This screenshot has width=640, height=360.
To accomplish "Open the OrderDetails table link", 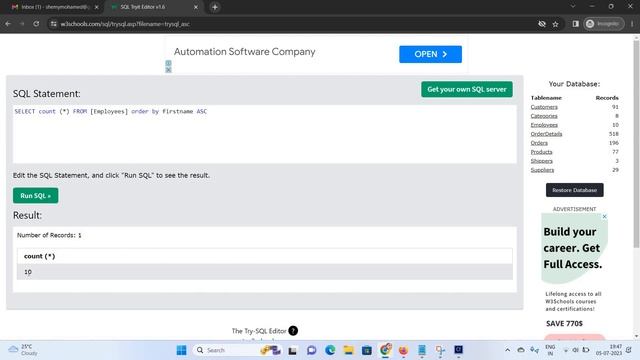I will (546, 134).
